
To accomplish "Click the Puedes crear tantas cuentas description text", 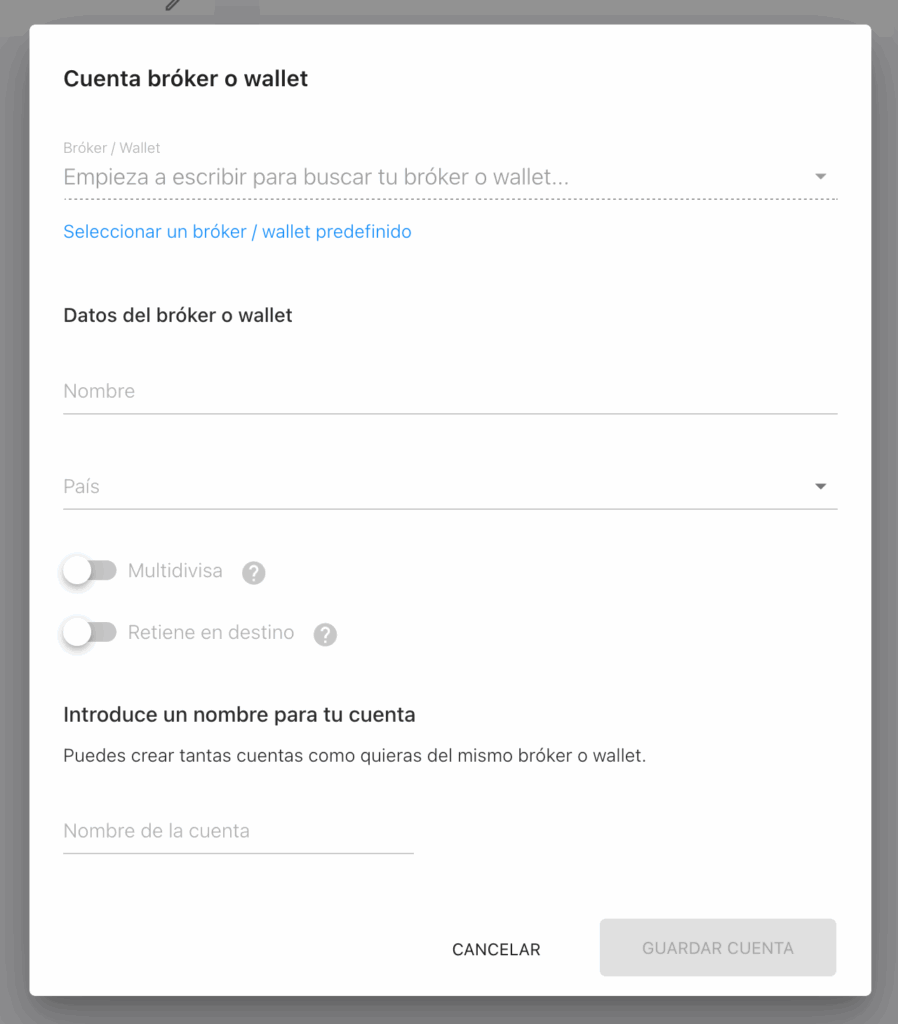I will 354,756.
